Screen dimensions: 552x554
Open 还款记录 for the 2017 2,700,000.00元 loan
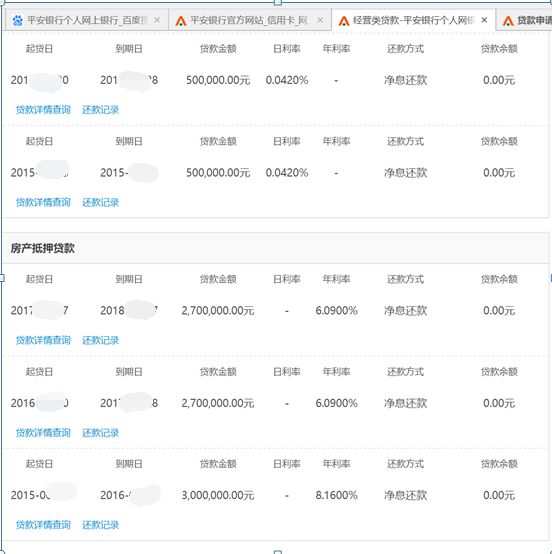pos(100,340)
